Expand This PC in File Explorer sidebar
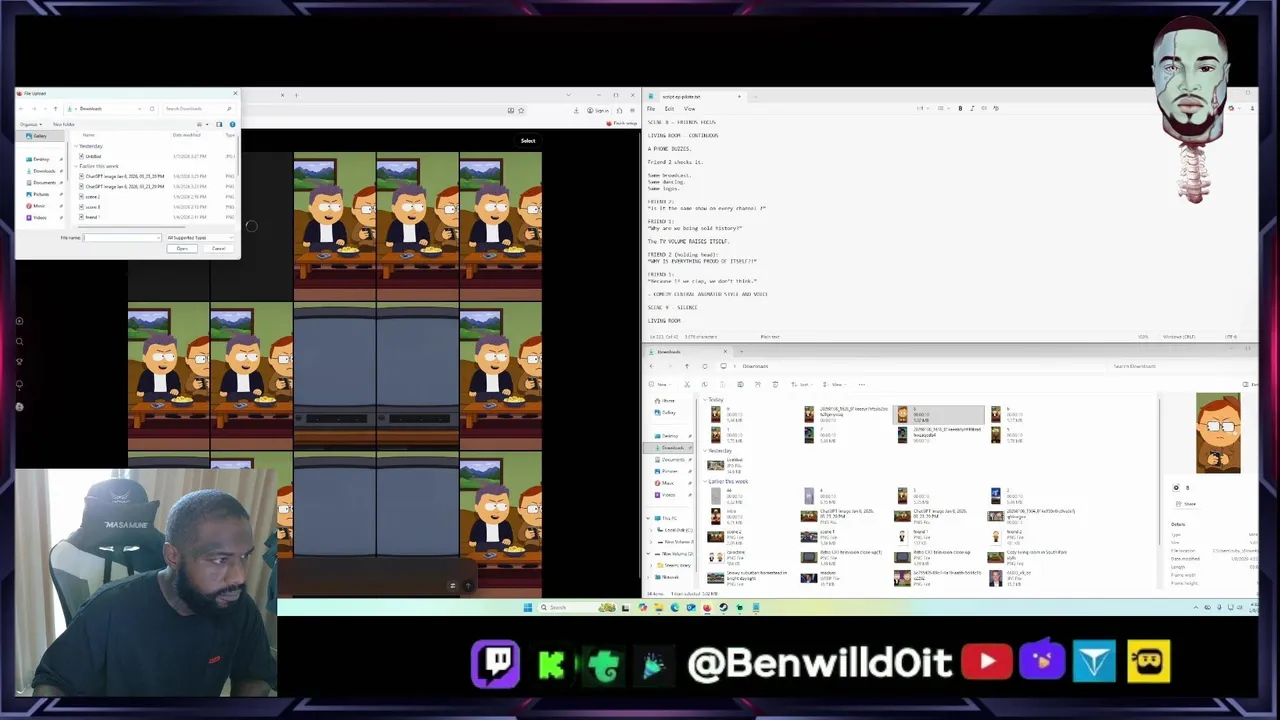Screen dimensions: 1280x720 [x=649, y=518]
